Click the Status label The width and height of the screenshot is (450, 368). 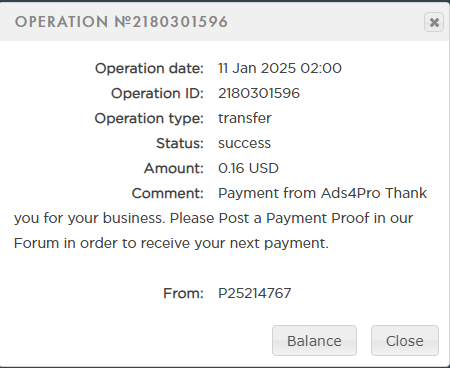click(x=180, y=143)
